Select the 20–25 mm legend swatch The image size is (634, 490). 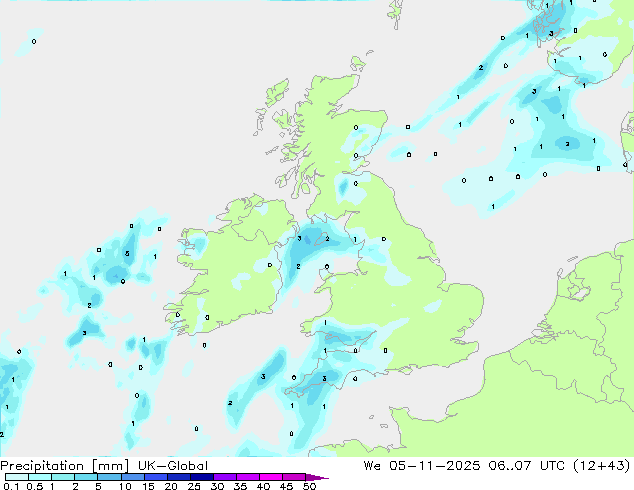pos(178,477)
